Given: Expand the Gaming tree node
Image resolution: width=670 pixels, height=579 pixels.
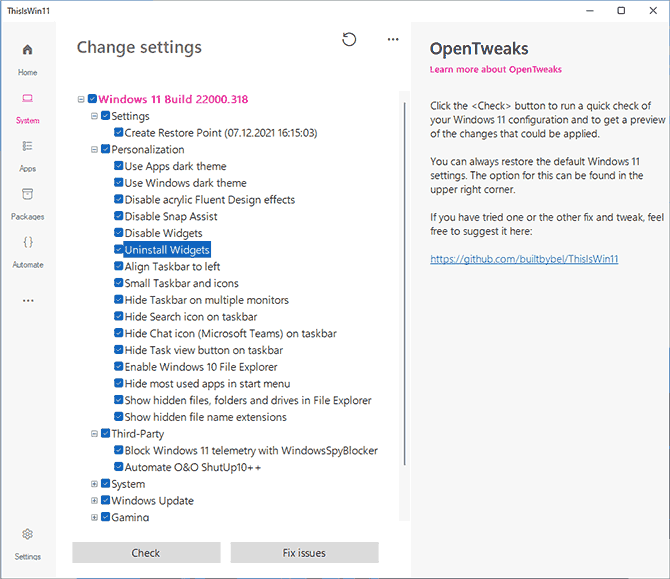Looking at the screenshot, I should point(94,517).
